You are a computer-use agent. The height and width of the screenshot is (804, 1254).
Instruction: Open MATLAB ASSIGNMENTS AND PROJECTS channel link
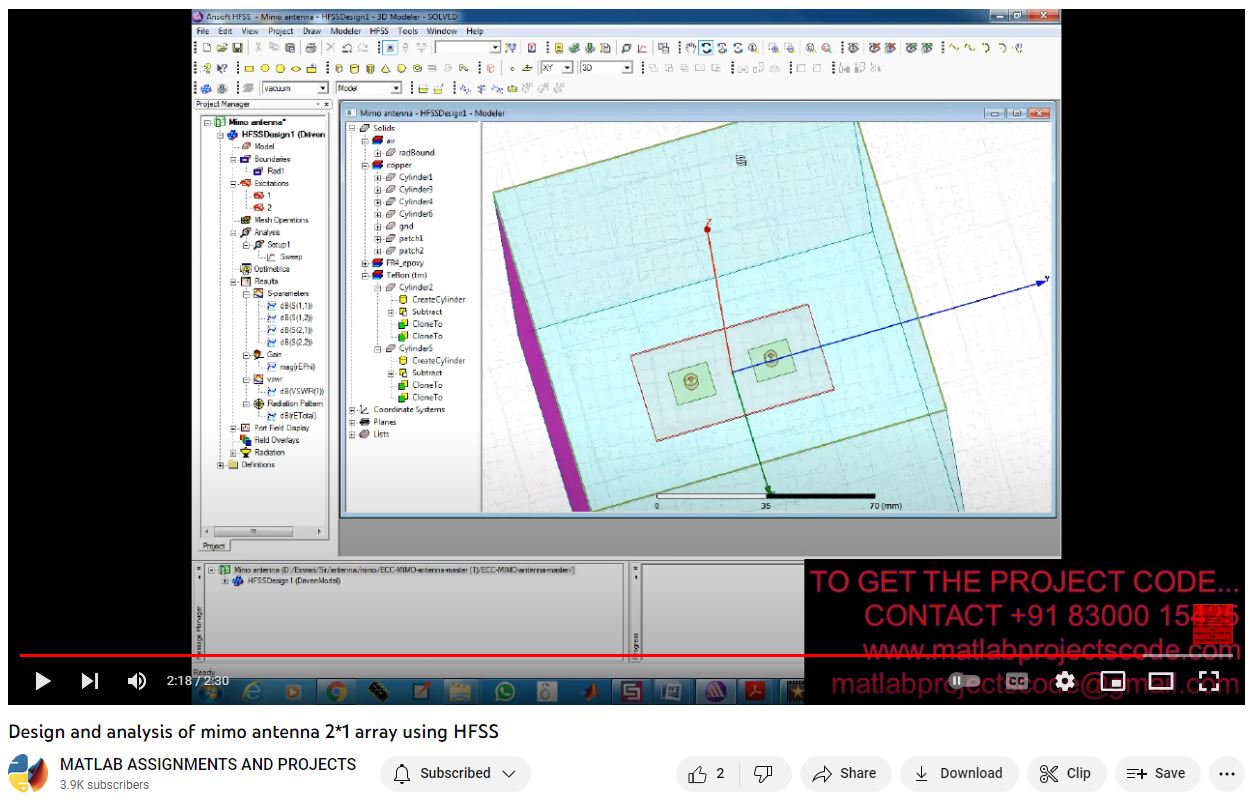[208, 764]
